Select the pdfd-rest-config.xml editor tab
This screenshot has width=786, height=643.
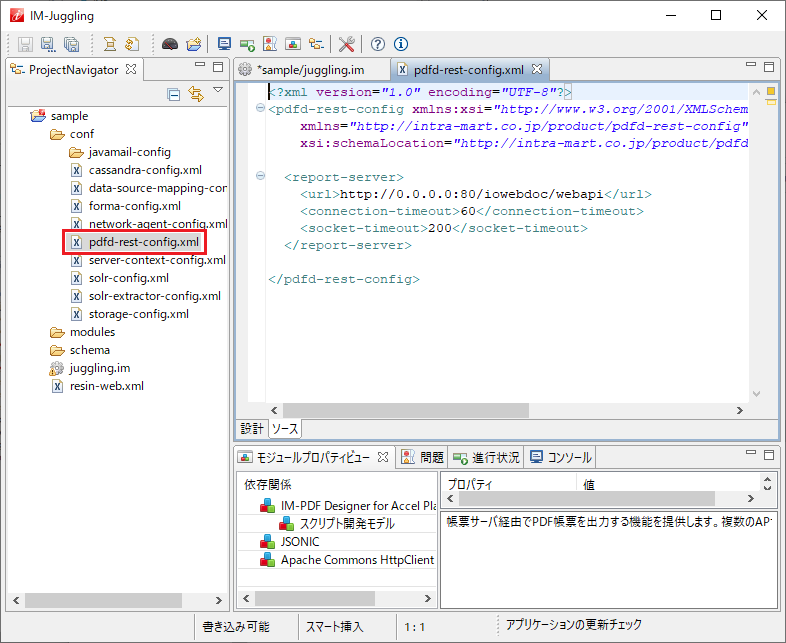coord(469,70)
